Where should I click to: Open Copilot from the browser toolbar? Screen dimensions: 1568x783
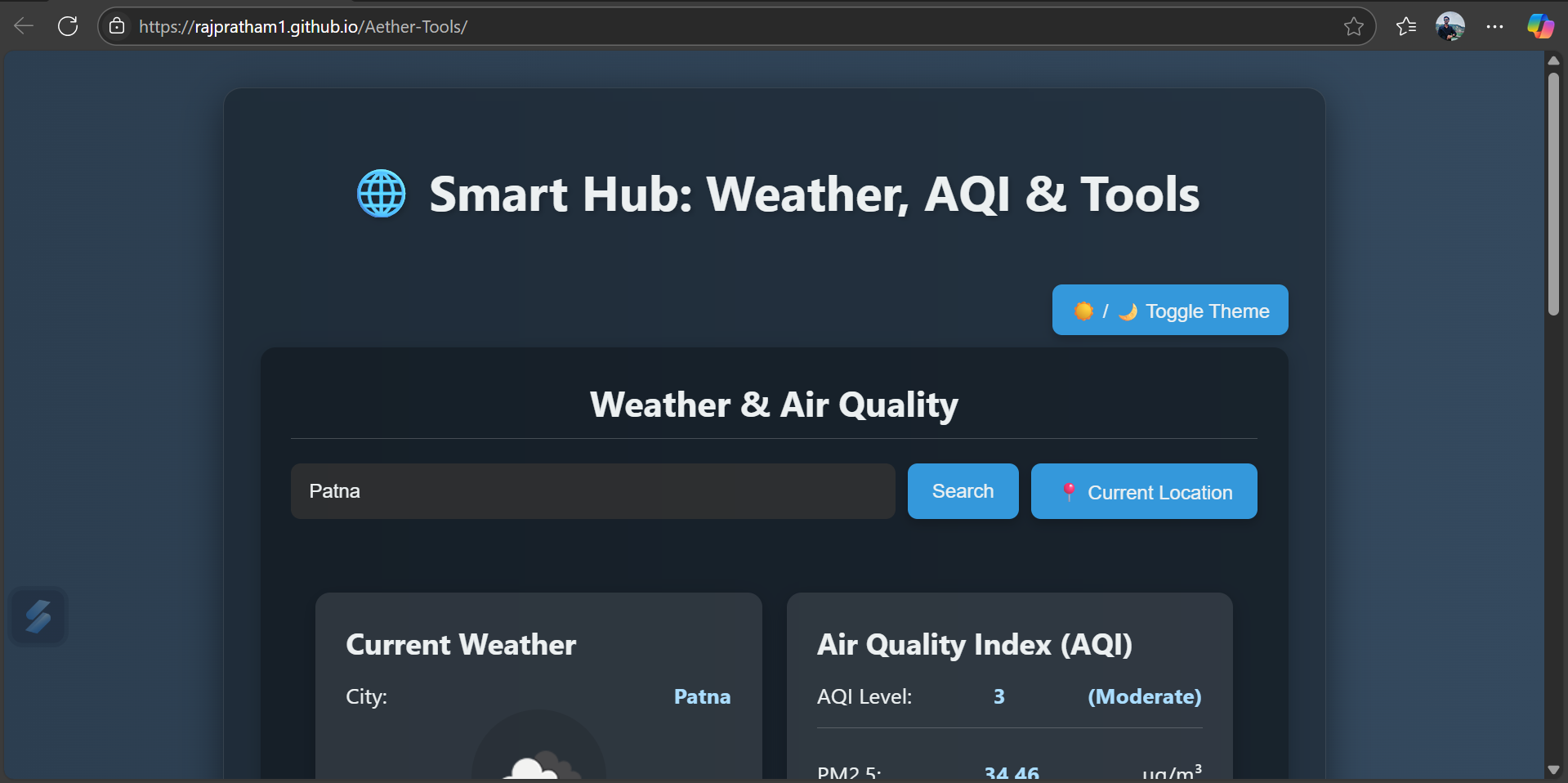(1539, 25)
